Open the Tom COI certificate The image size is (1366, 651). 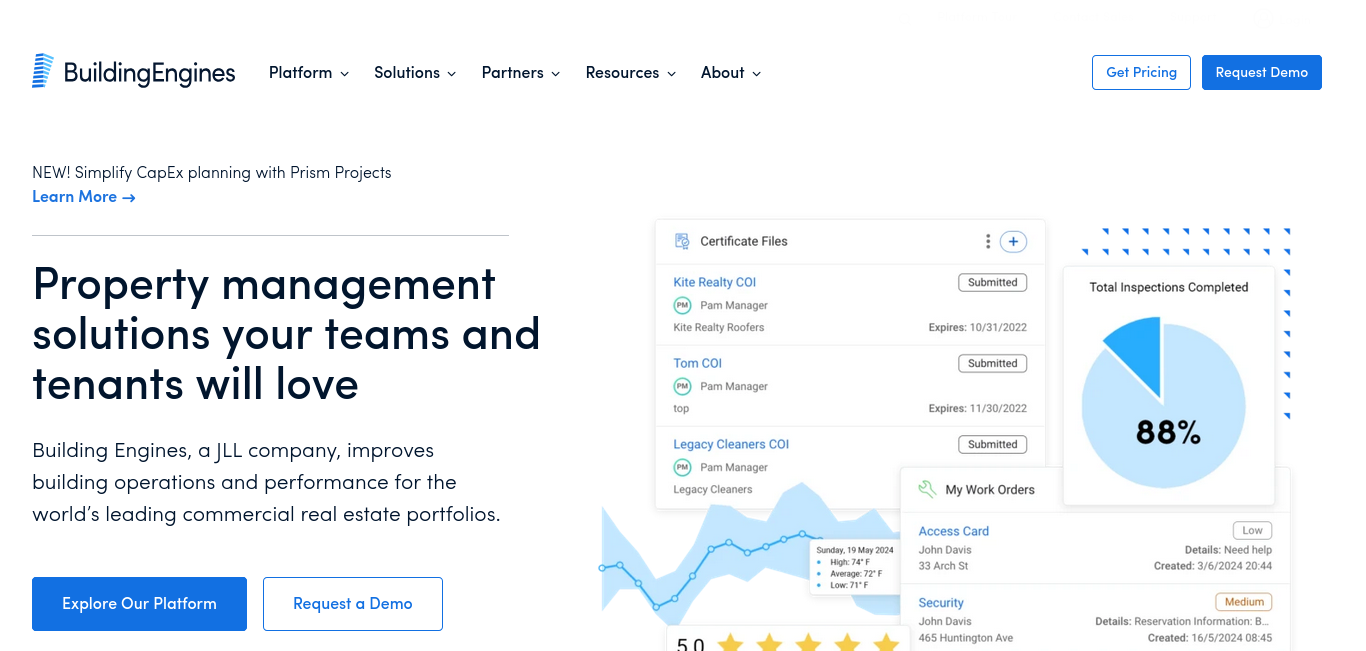click(698, 364)
